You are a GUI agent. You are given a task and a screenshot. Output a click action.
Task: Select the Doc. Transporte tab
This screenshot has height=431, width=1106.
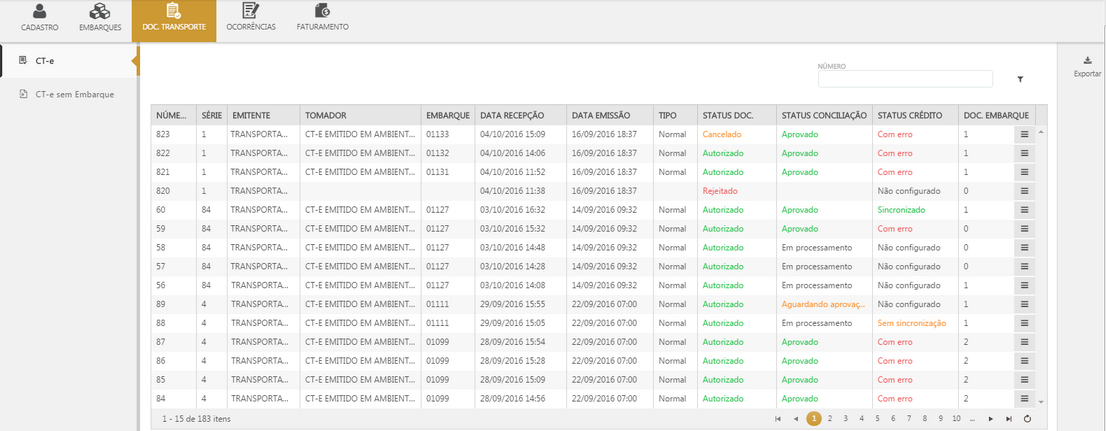coord(173,18)
